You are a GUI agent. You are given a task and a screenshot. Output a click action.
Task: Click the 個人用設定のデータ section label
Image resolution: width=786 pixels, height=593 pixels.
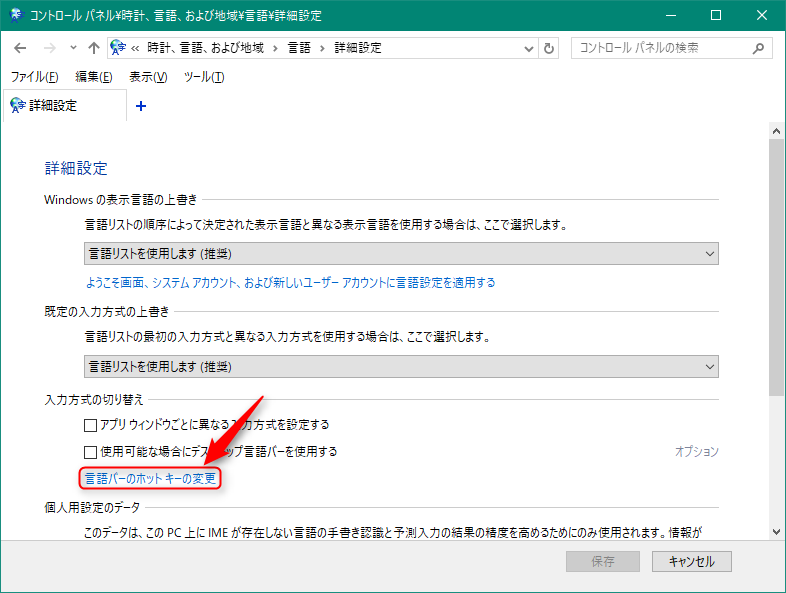coord(92,507)
